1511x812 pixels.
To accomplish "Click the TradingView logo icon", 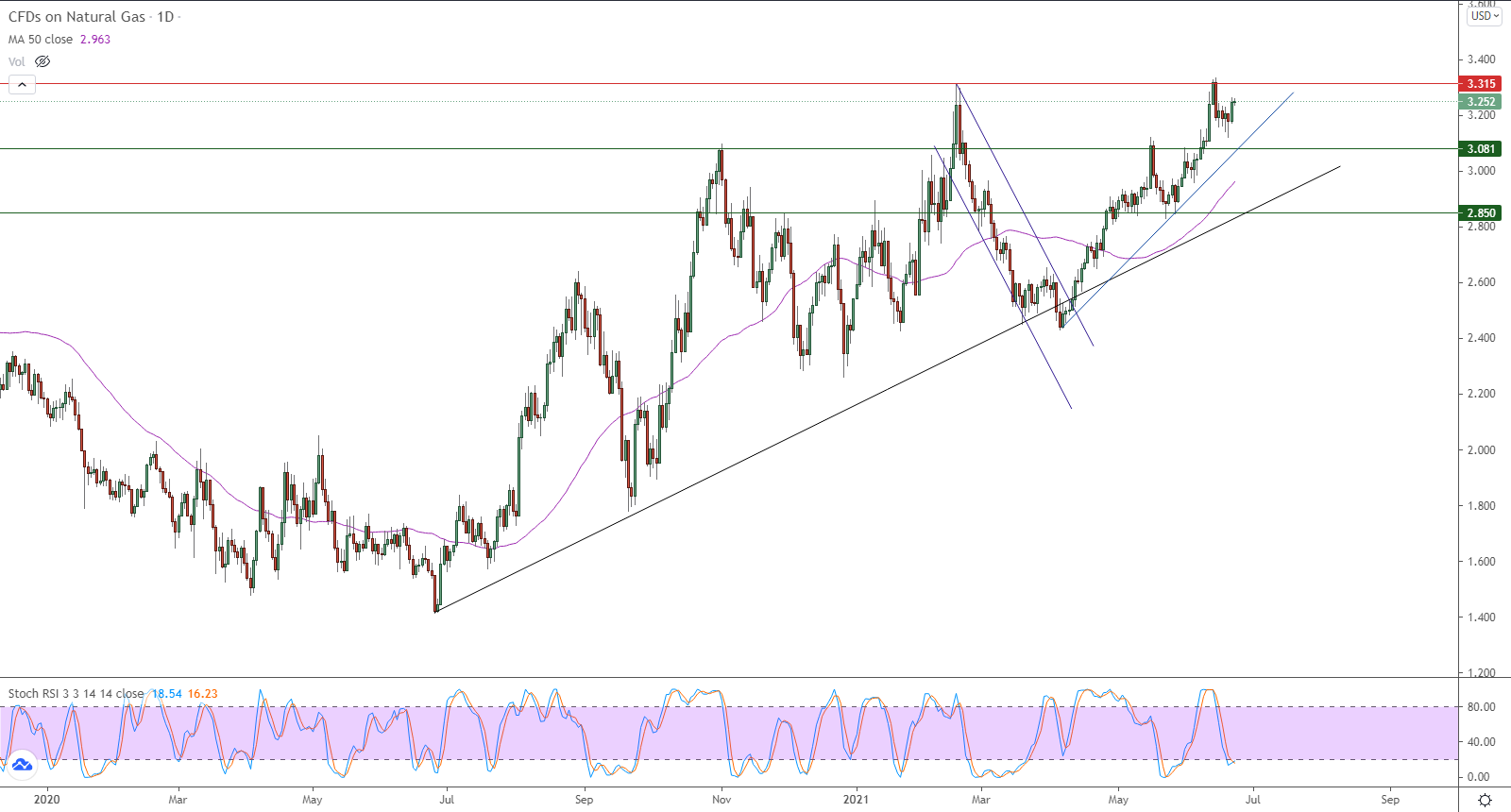I will click(x=22, y=764).
